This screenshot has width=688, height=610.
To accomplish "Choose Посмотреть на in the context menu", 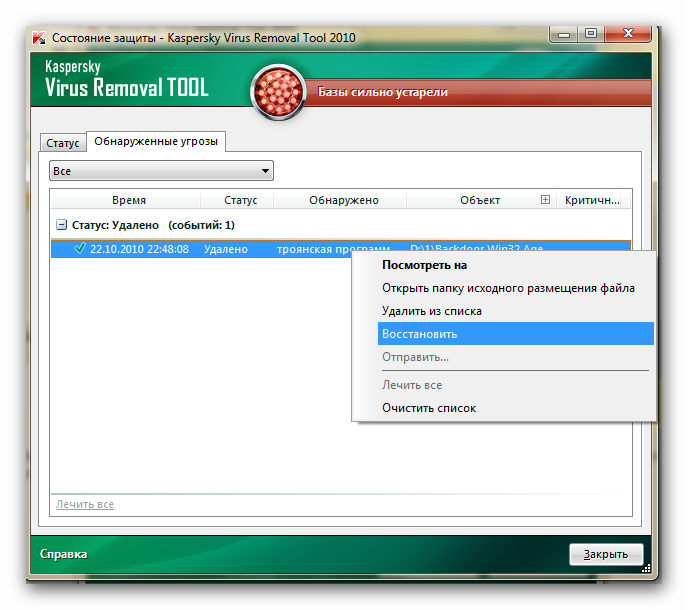I will pyautogui.click(x=424, y=265).
